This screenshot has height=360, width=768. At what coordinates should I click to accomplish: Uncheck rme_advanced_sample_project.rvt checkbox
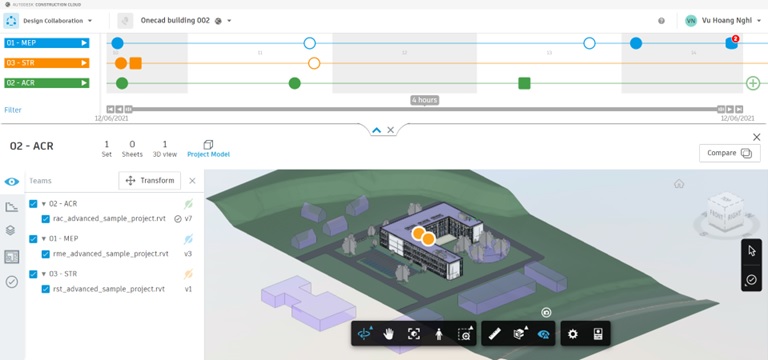(46, 254)
